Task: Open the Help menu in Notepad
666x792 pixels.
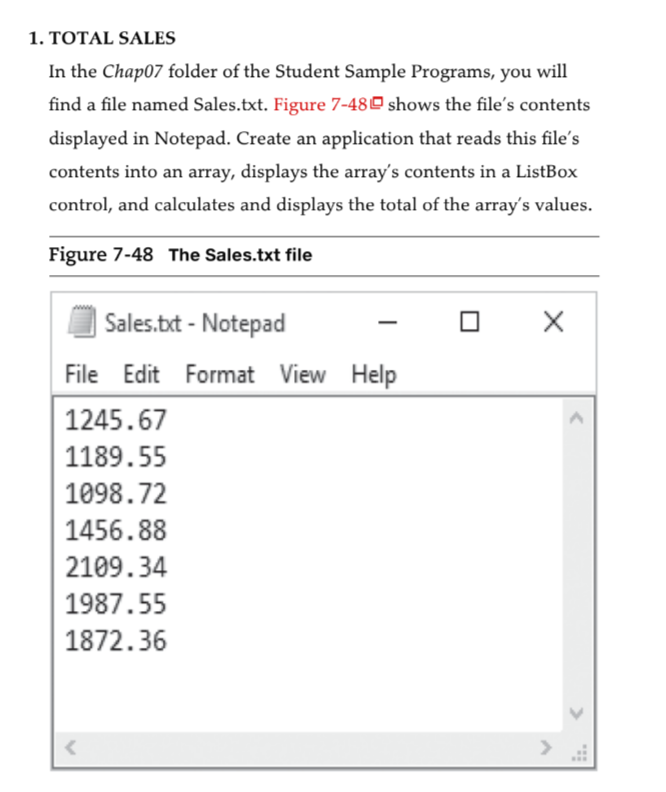Action: 374,375
